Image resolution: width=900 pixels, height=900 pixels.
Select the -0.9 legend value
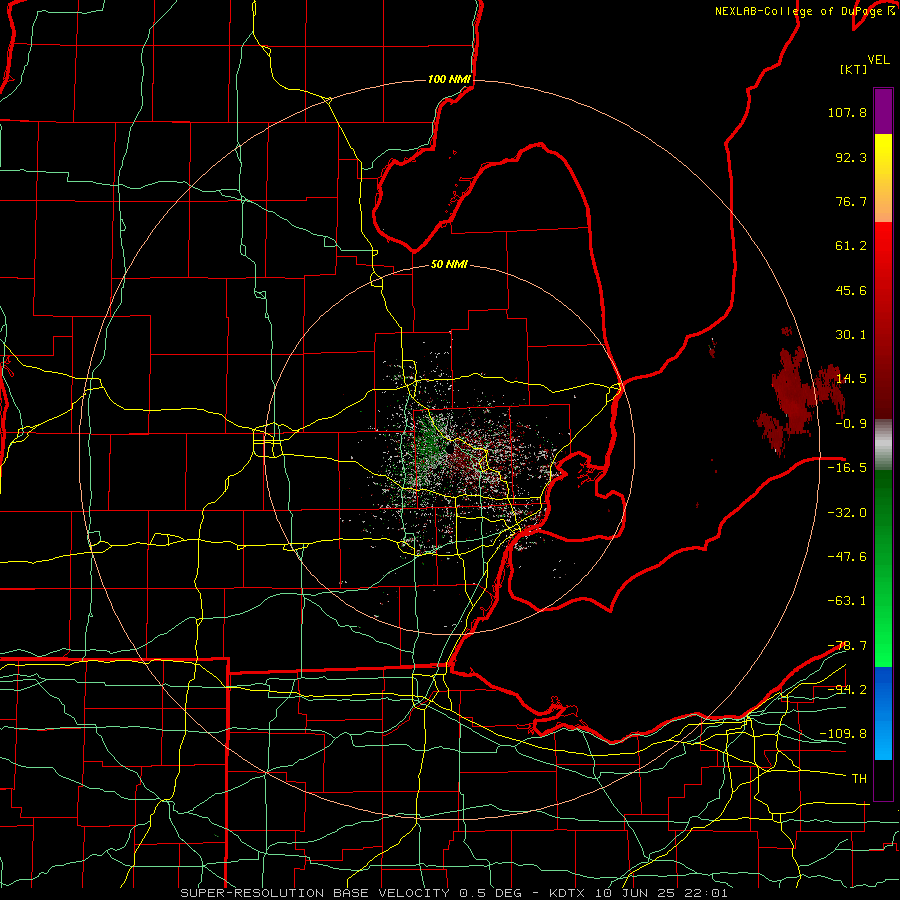tap(851, 424)
